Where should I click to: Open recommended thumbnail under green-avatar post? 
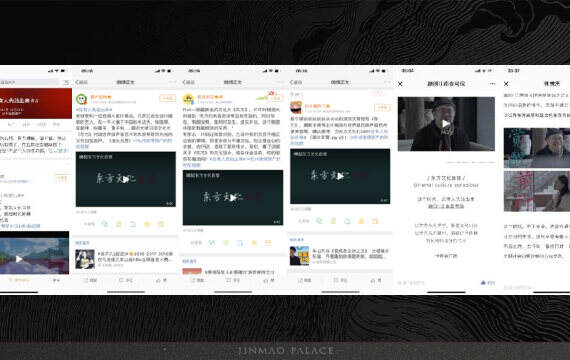(x=85, y=259)
